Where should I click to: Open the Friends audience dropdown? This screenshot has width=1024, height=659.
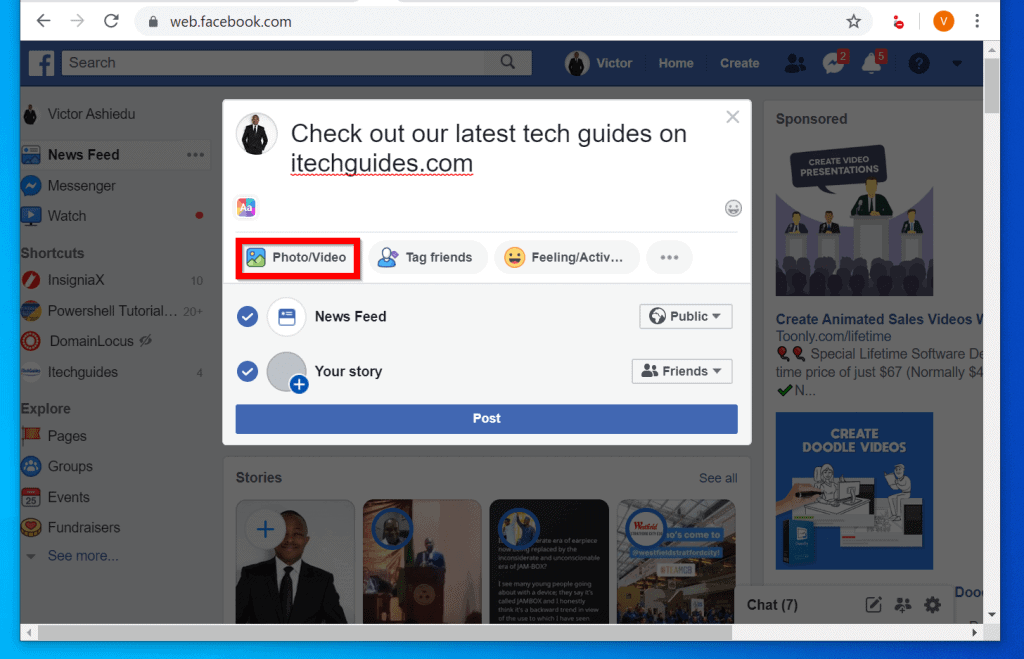pyautogui.click(x=682, y=371)
